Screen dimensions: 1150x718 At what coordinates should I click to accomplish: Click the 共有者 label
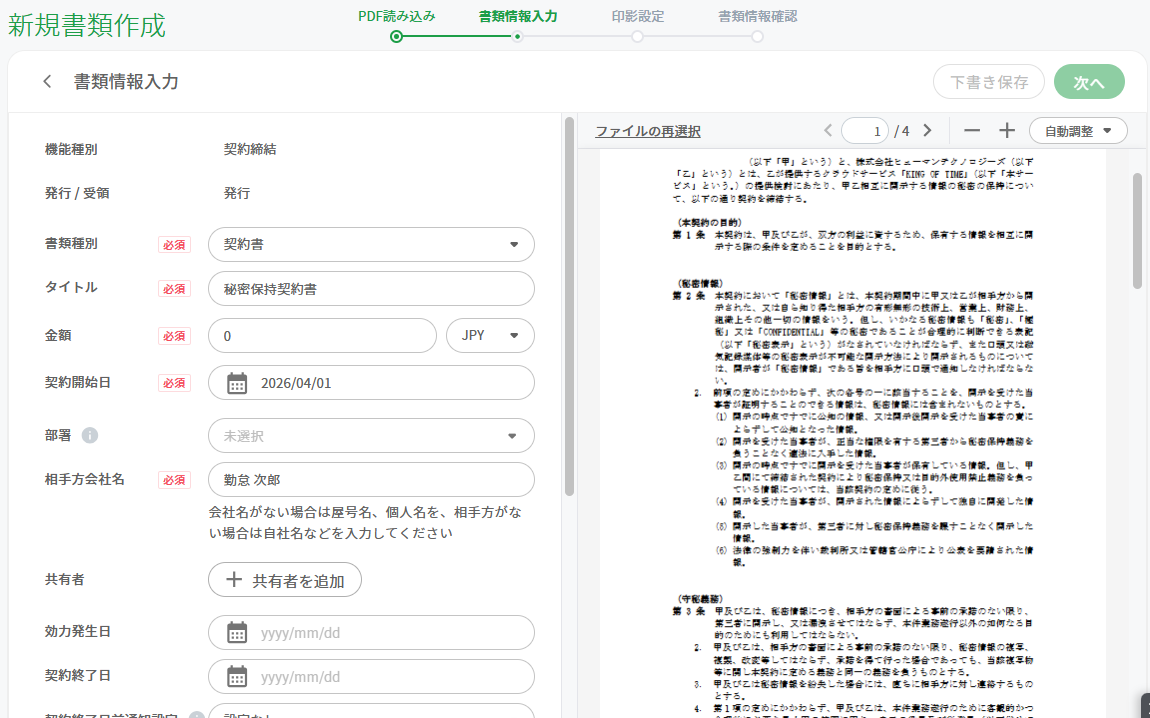pyautogui.click(x=65, y=579)
